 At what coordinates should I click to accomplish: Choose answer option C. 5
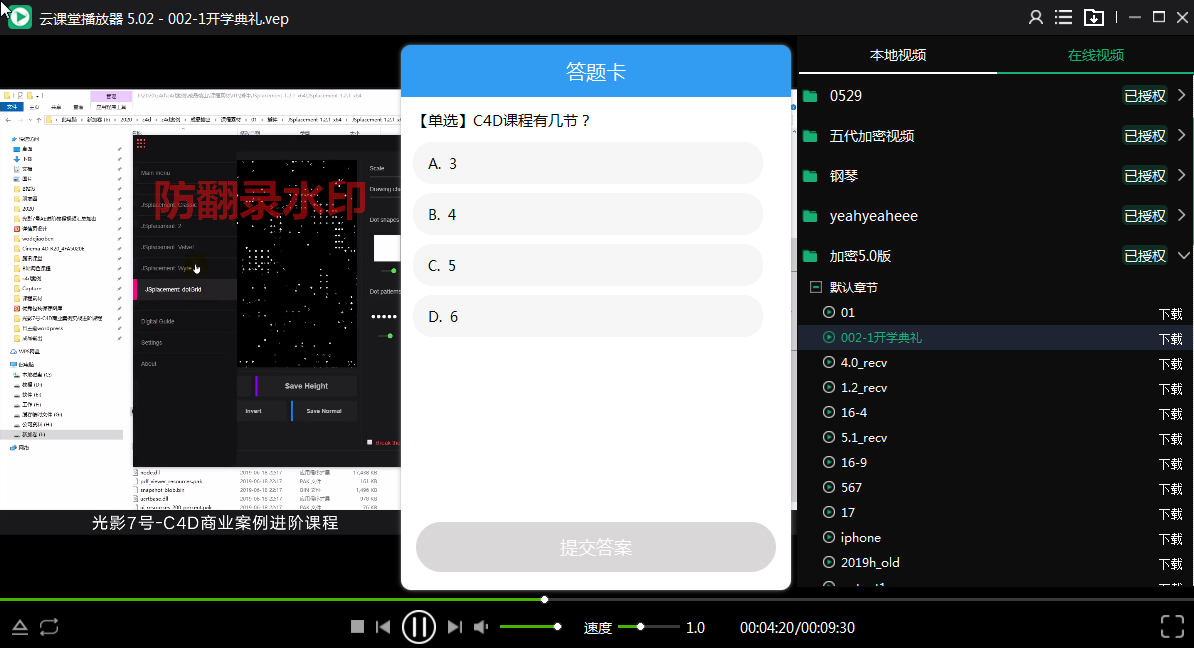(x=587, y=265)
